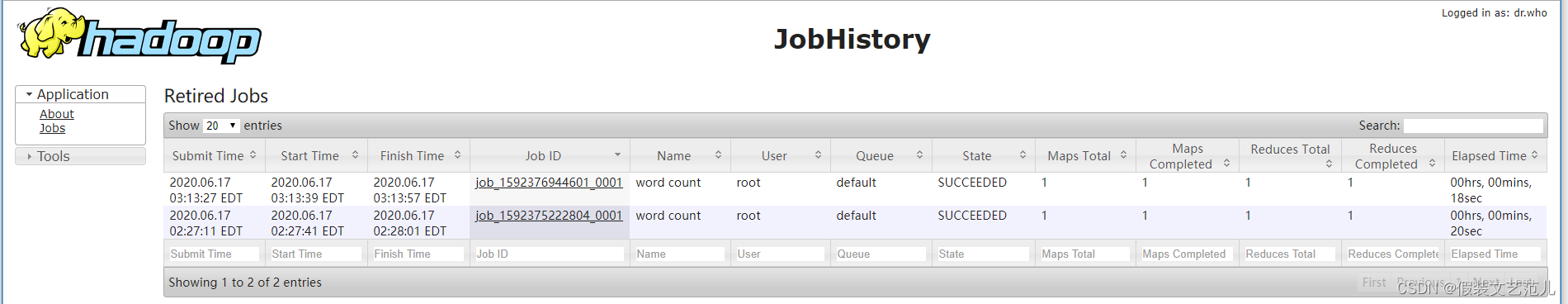Select elapsed time 00hrs, 00mins, 20sec

click(1491, 223)
